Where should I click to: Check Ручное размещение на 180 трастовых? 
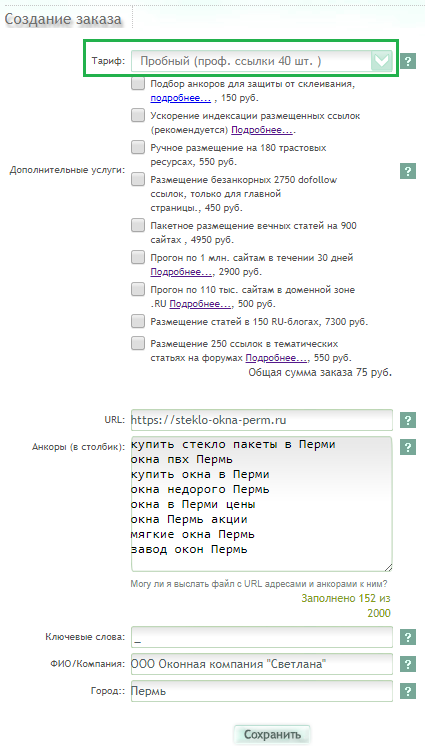coord(138,147)
